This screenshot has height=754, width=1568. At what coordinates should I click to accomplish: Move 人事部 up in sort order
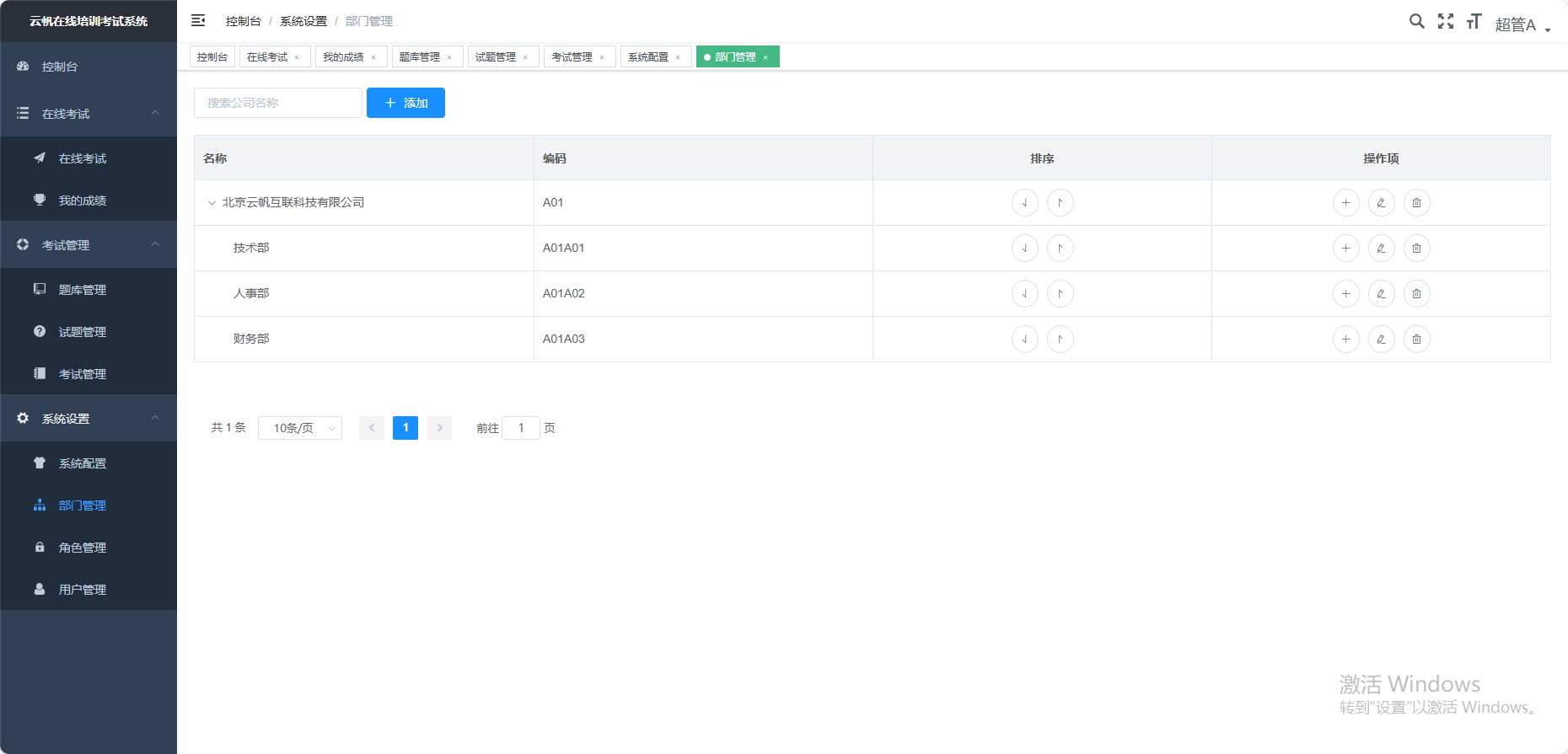(x=1060, y=293)
